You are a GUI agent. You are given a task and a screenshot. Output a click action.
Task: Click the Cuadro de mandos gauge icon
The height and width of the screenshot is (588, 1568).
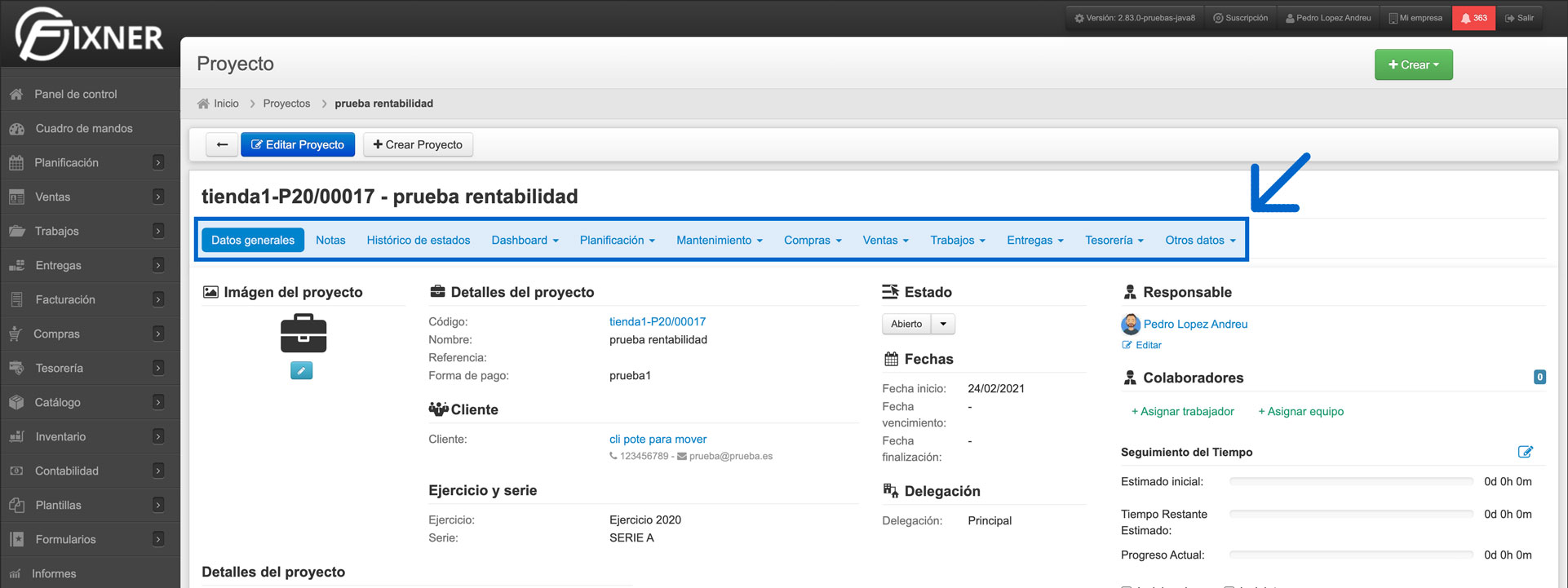coord(16,129)
